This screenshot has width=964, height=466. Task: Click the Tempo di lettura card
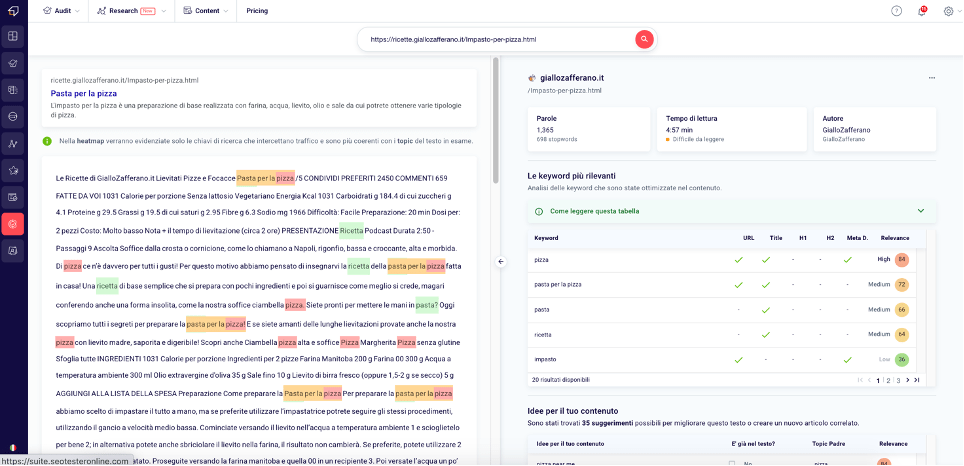tap(732, 129)
